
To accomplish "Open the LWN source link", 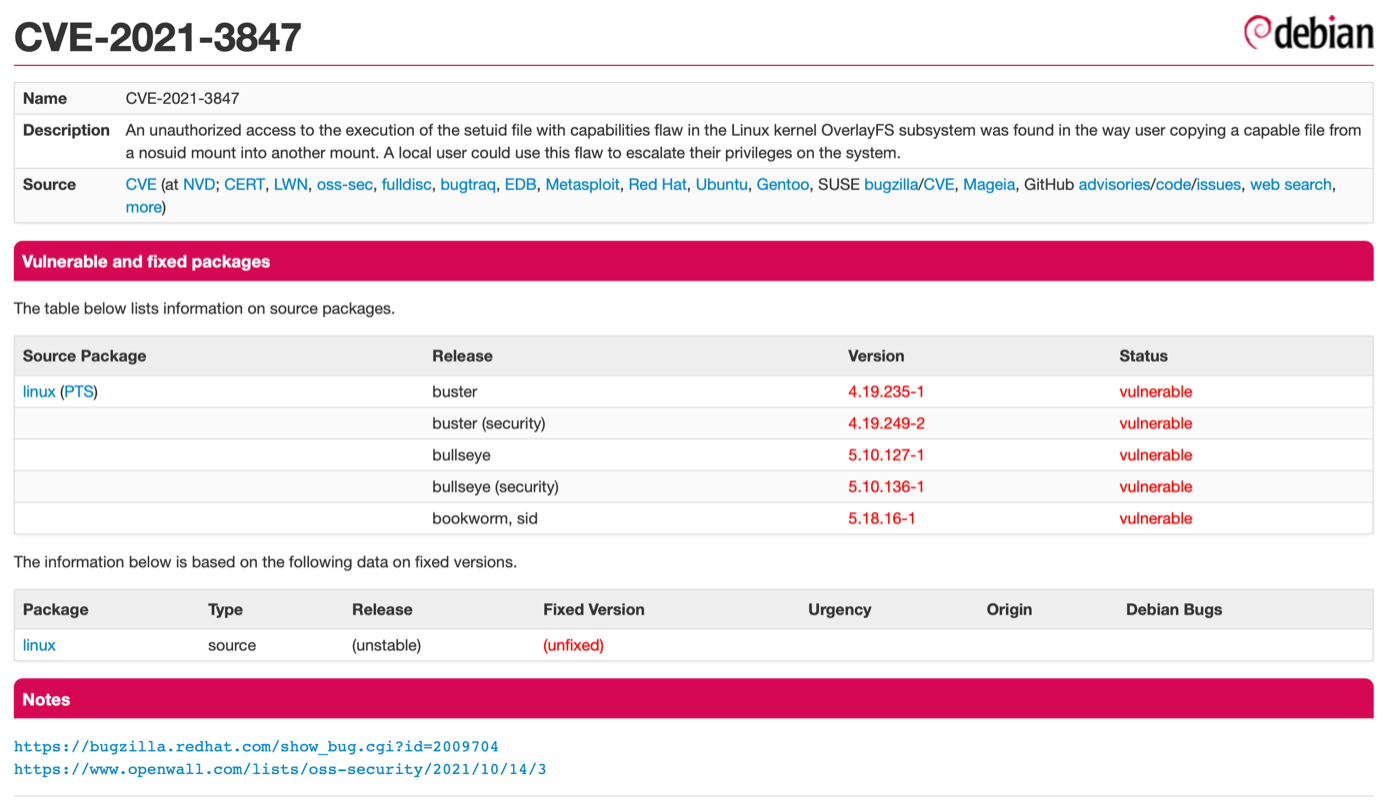I will tap(291, 184).
